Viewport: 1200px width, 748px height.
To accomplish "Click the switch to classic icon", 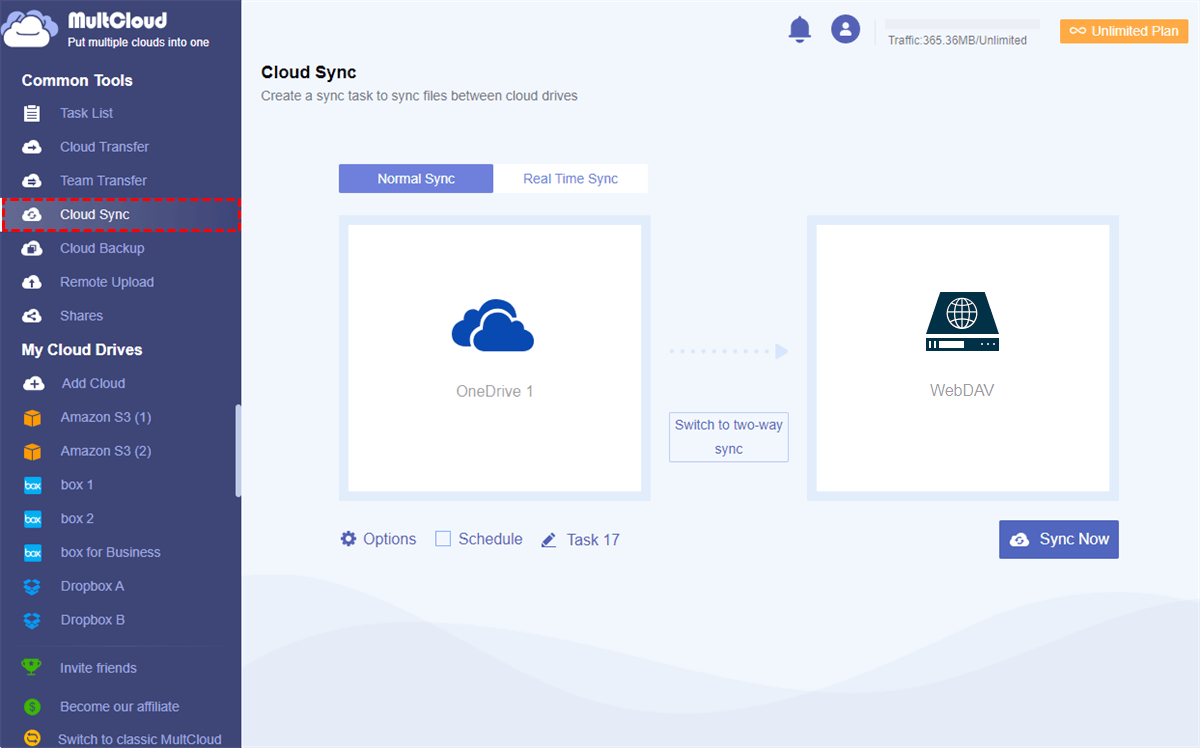I will pos(32,739).
